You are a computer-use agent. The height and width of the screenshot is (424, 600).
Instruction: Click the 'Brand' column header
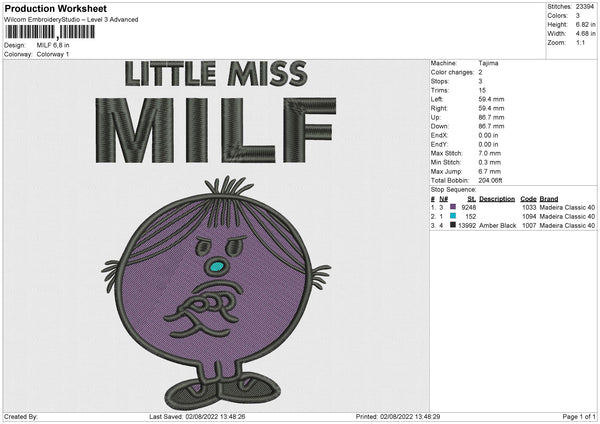pyautogui.click(x=549, y=199)
